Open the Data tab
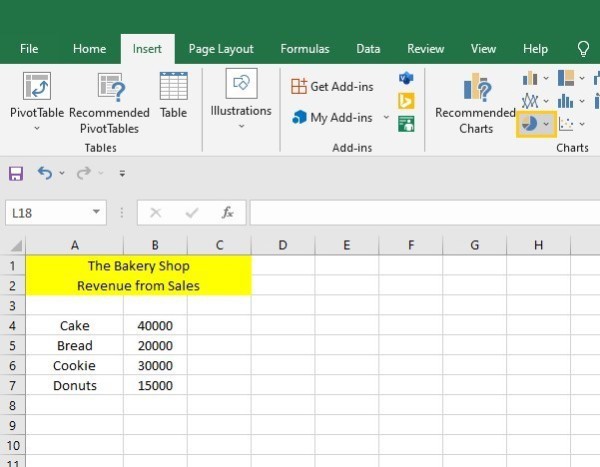The width and height of the screenshot is (600, 467). click(x=368, y=49)
